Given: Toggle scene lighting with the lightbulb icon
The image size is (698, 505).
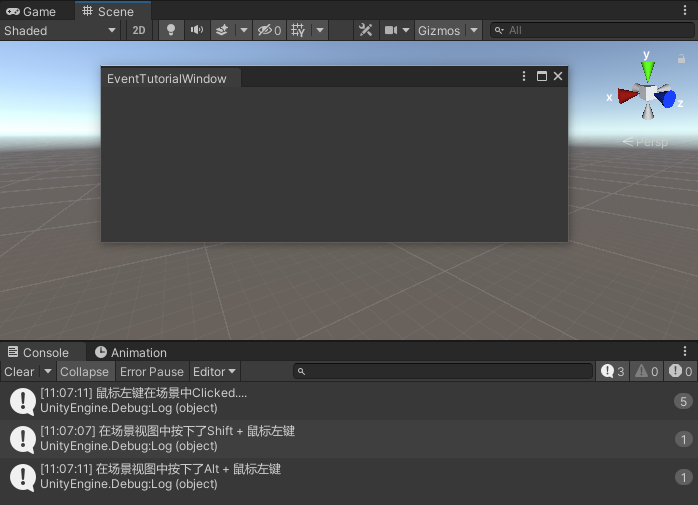Looking at the screenshot, I should point(170,30).
